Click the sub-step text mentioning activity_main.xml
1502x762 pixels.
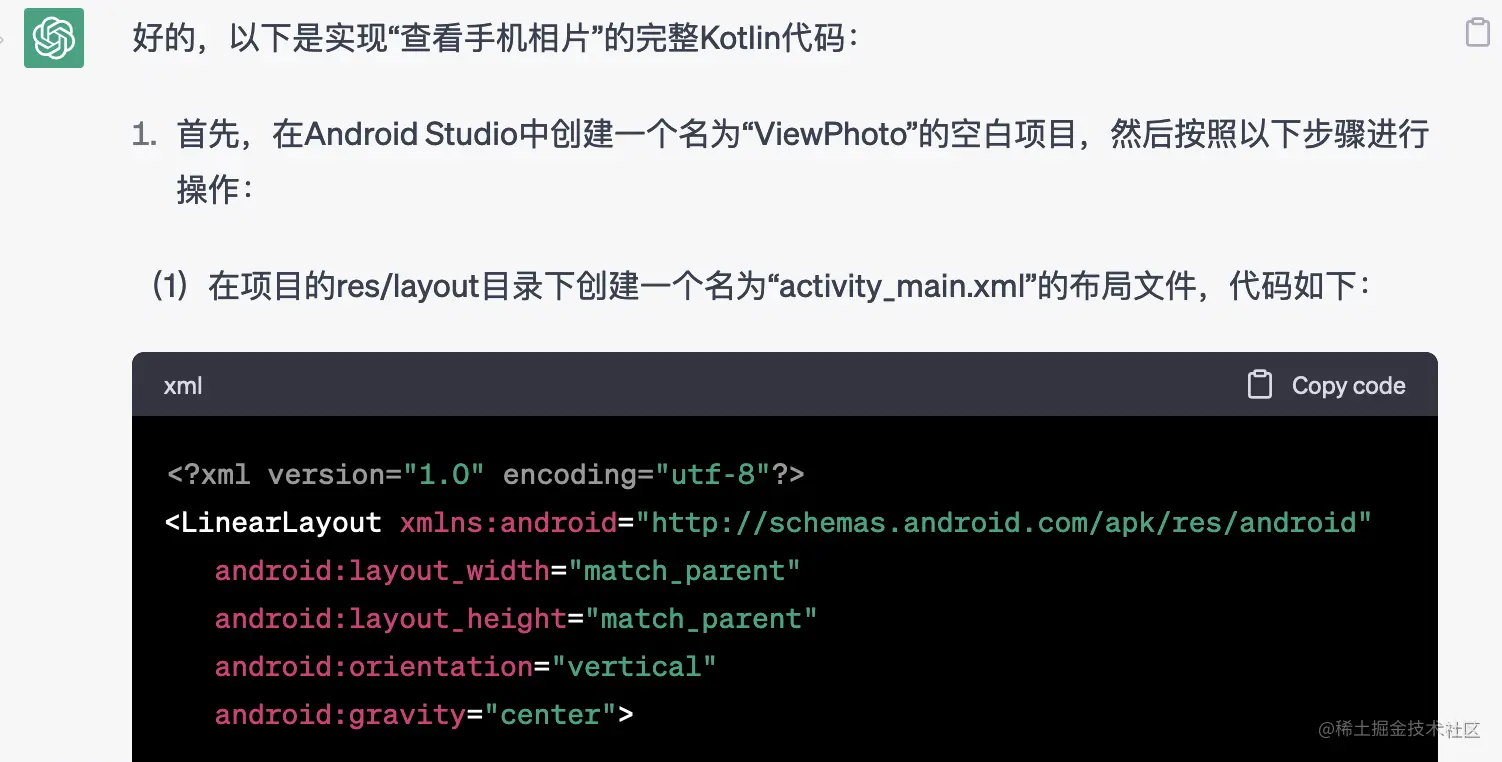(765, 287)
